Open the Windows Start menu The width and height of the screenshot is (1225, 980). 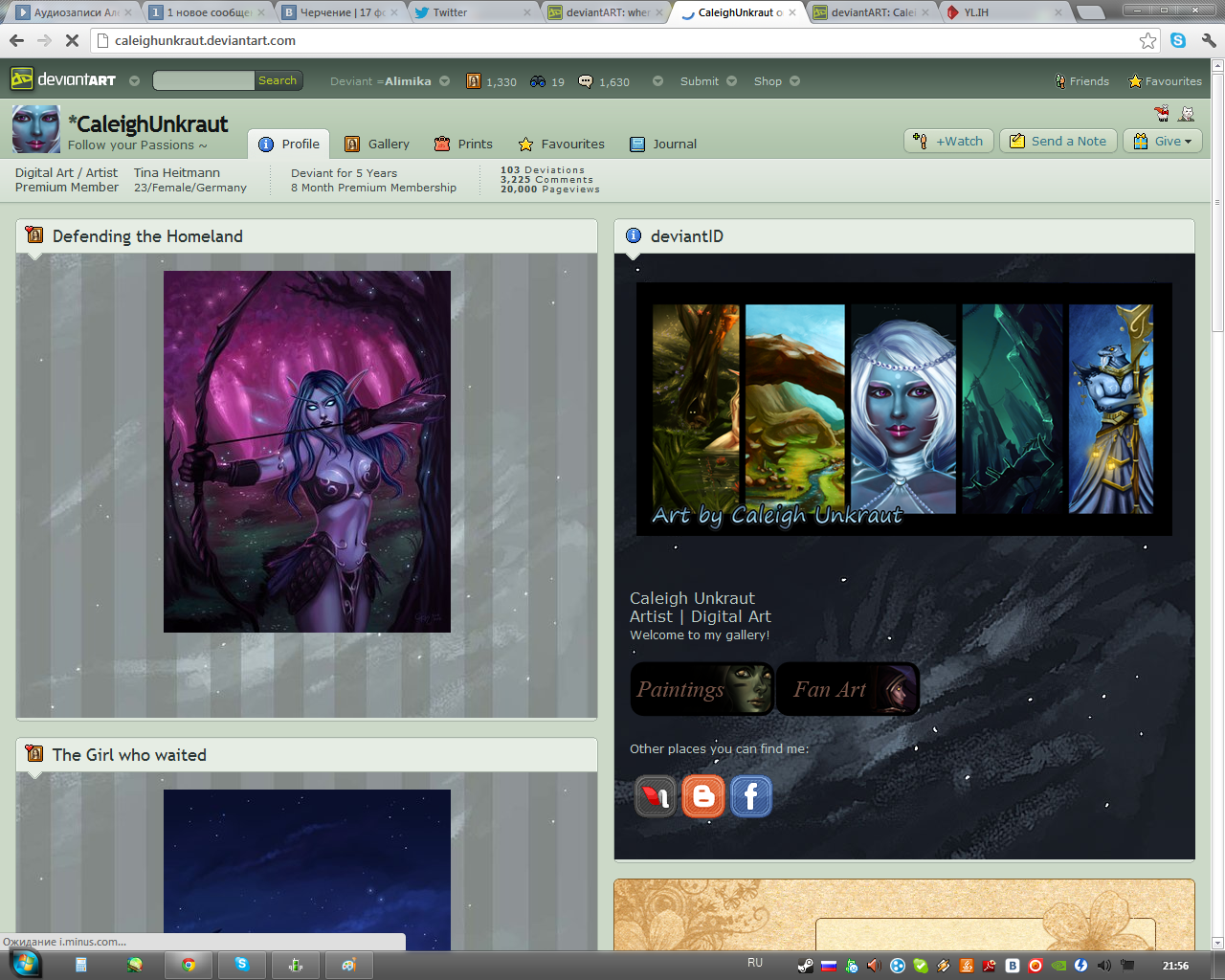pyautogui.click(x=25, y=964)
